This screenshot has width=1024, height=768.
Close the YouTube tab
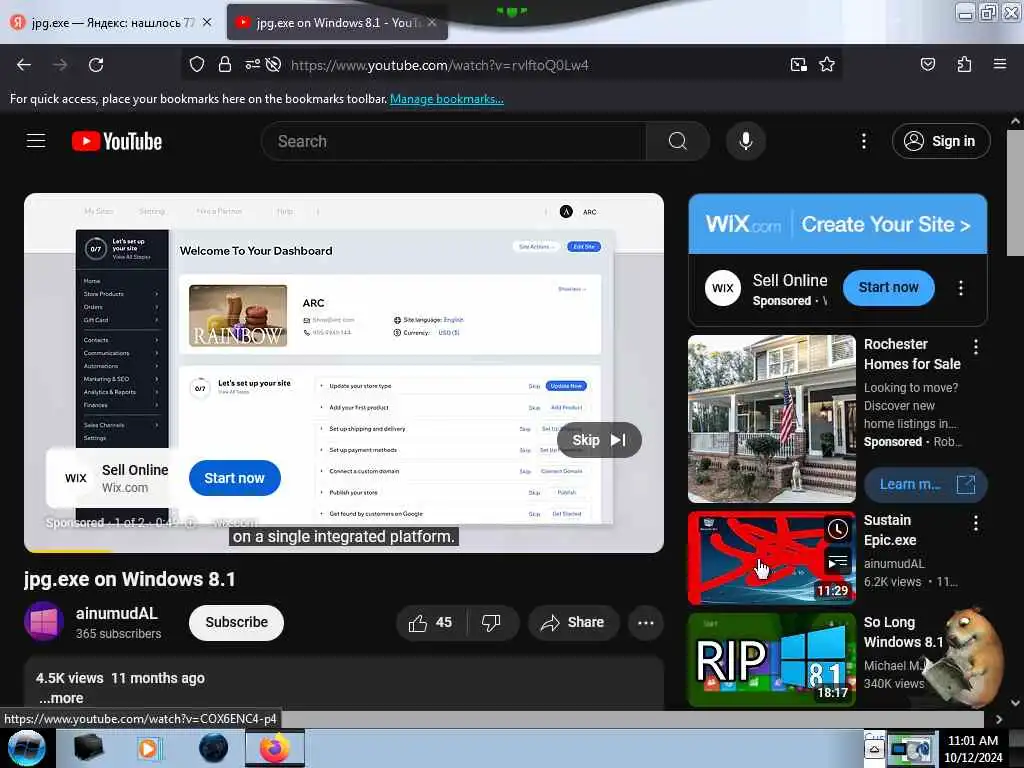(432, 22)
